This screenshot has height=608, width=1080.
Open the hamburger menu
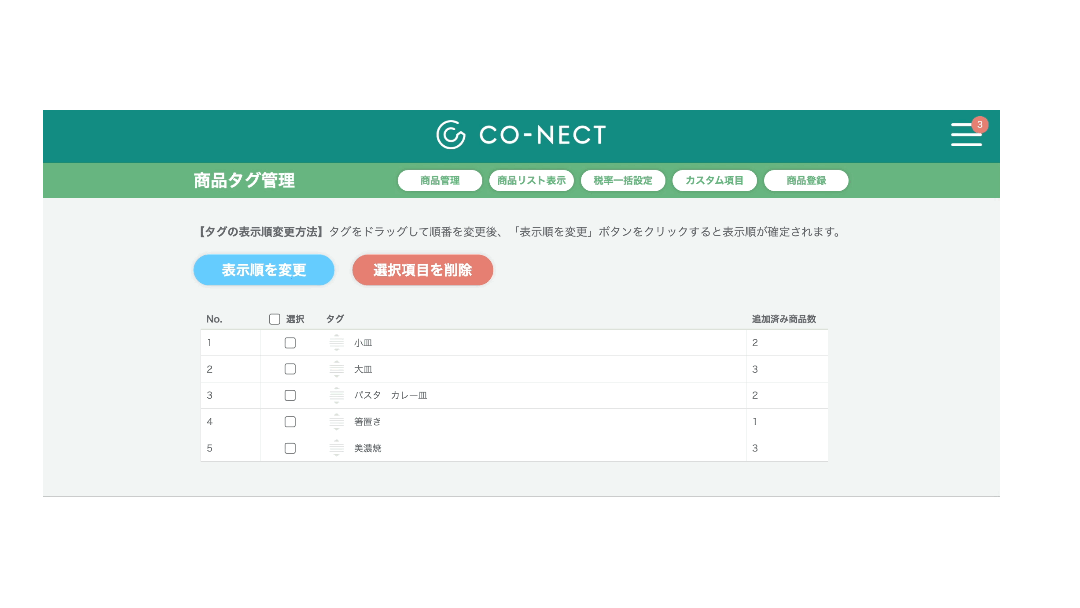tap(966, 134)
